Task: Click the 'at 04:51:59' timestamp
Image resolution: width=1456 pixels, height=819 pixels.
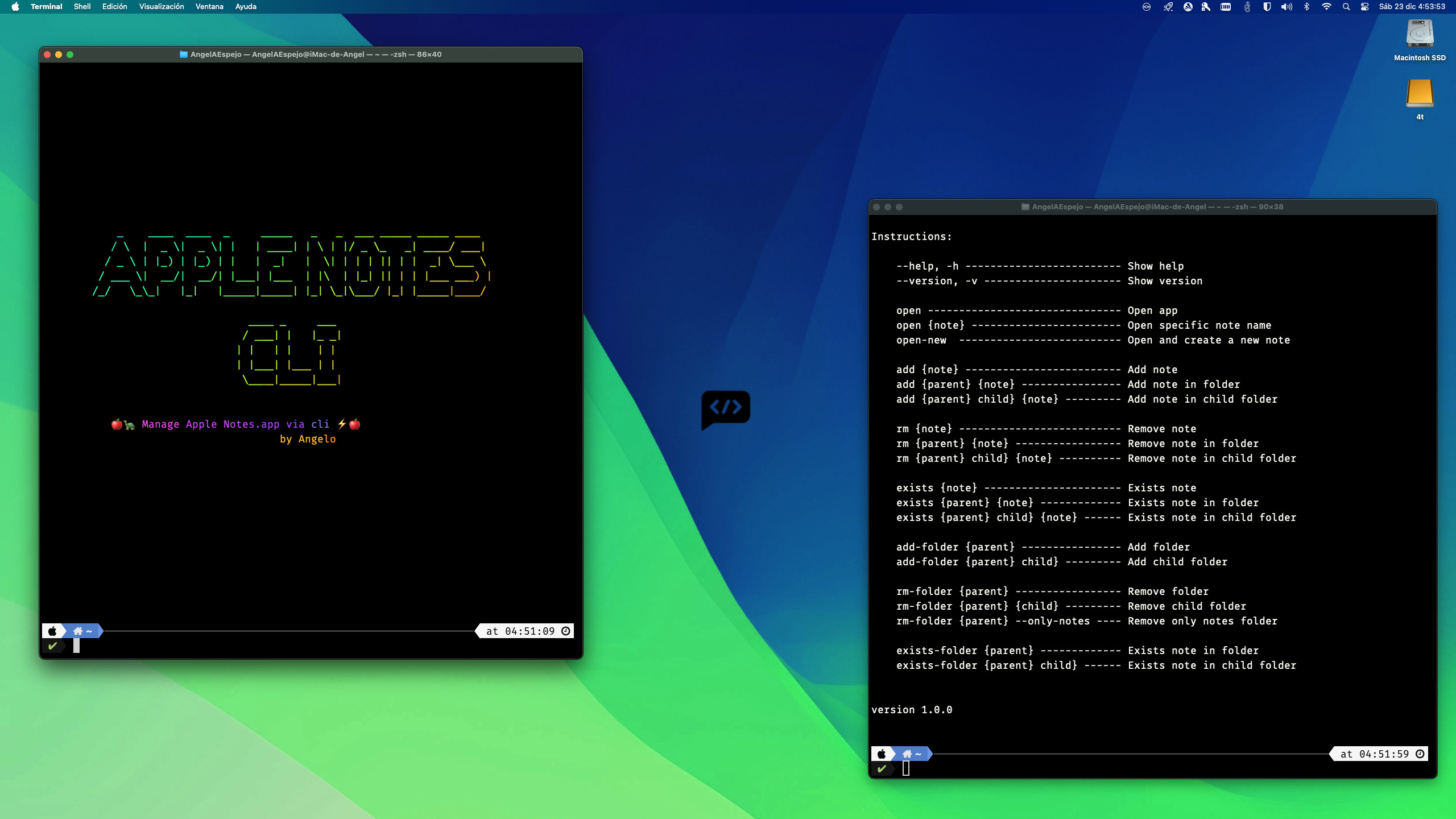Action: 1375,754
